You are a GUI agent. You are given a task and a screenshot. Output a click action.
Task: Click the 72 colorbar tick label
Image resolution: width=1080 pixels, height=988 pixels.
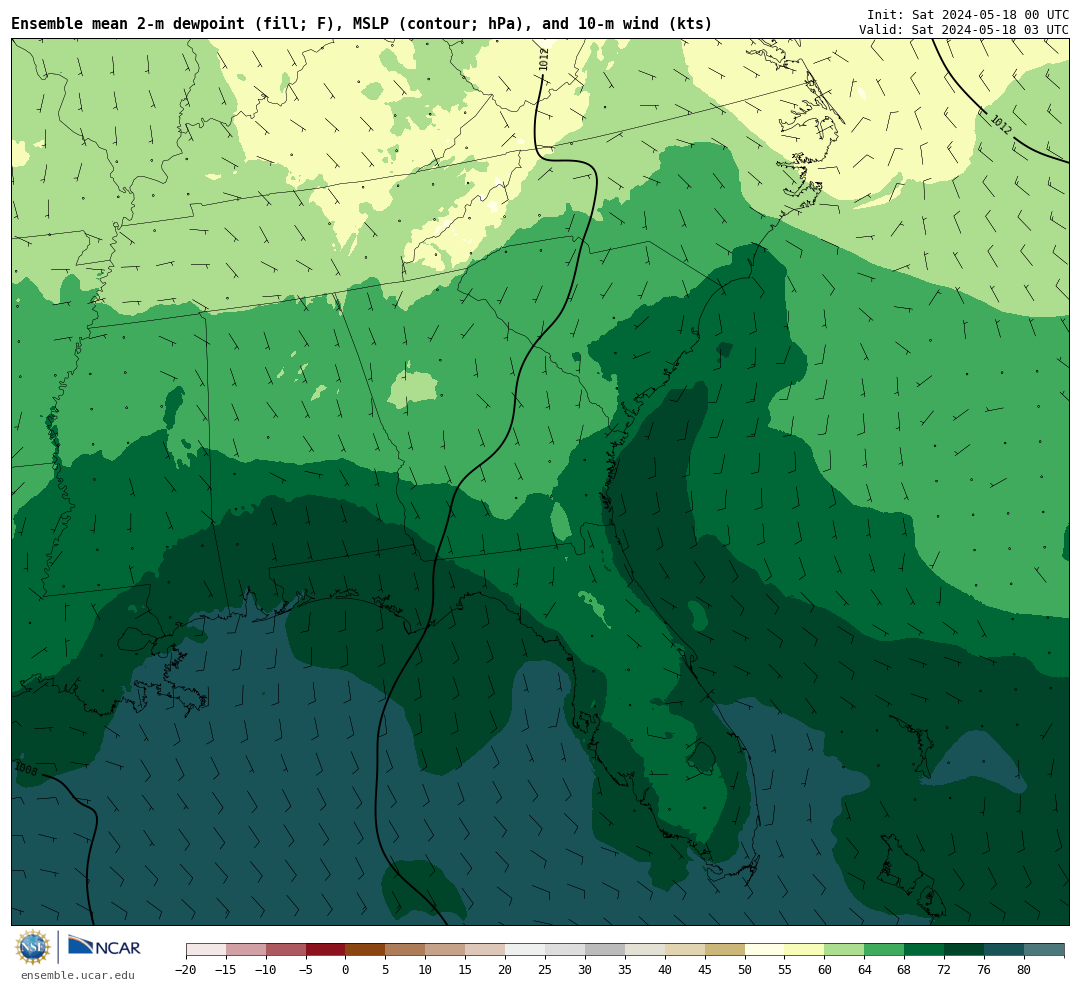pos(945,970)
